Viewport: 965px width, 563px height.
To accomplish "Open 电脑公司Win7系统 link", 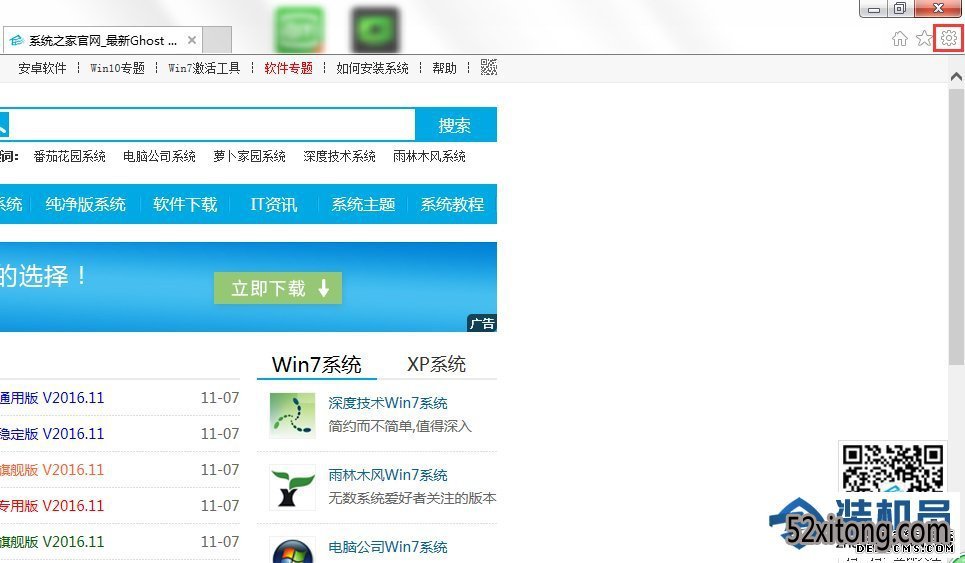I will click(x=388, y=547).
